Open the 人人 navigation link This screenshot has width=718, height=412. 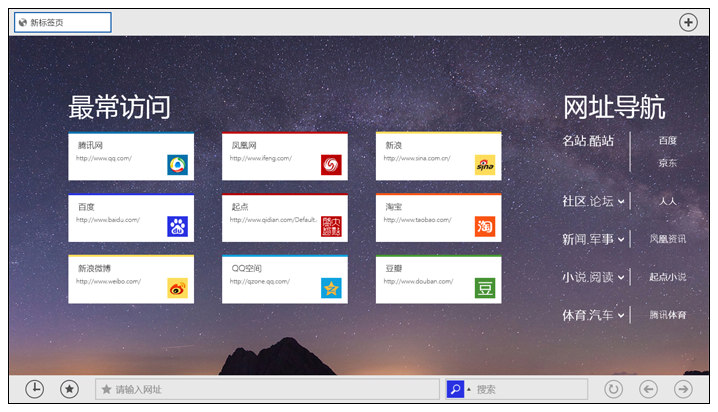click(x=668, y=201)
